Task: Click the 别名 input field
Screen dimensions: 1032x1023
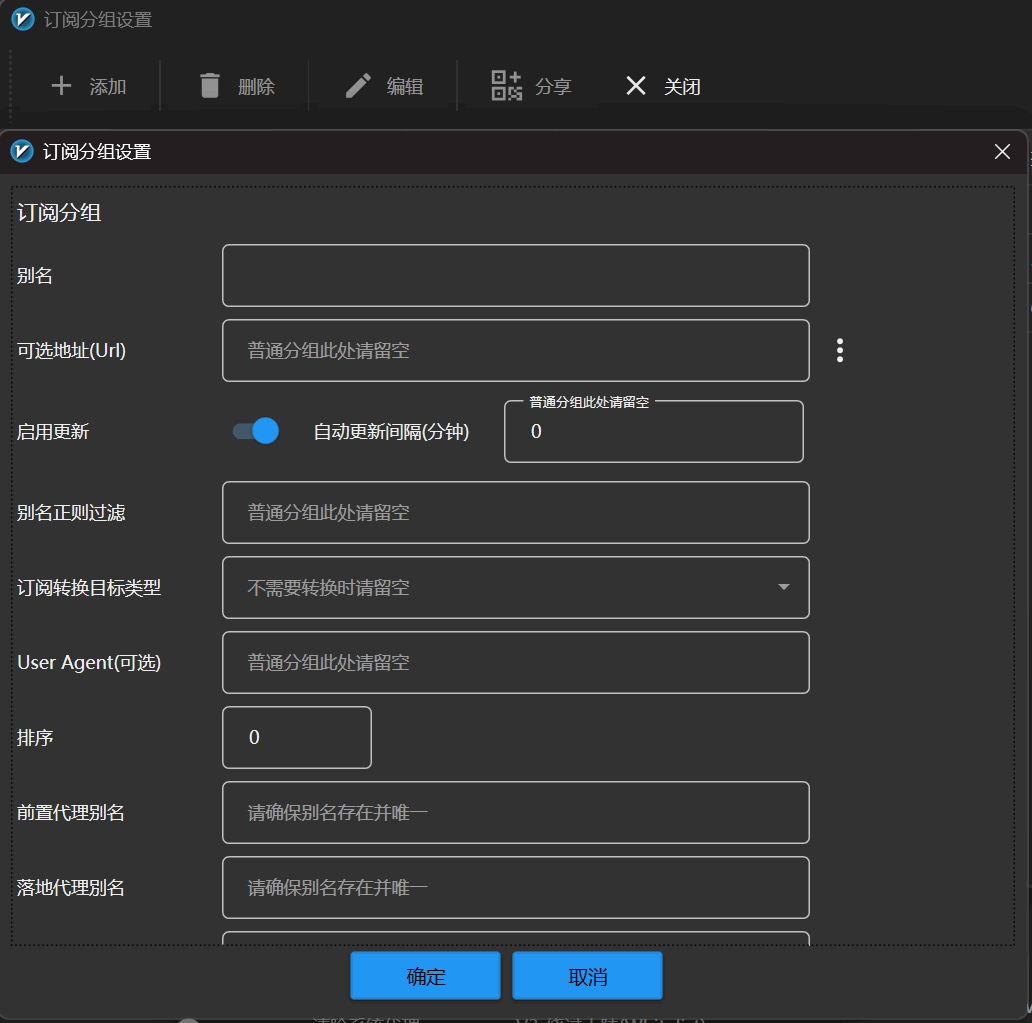Action: click(x=515, y=275)
